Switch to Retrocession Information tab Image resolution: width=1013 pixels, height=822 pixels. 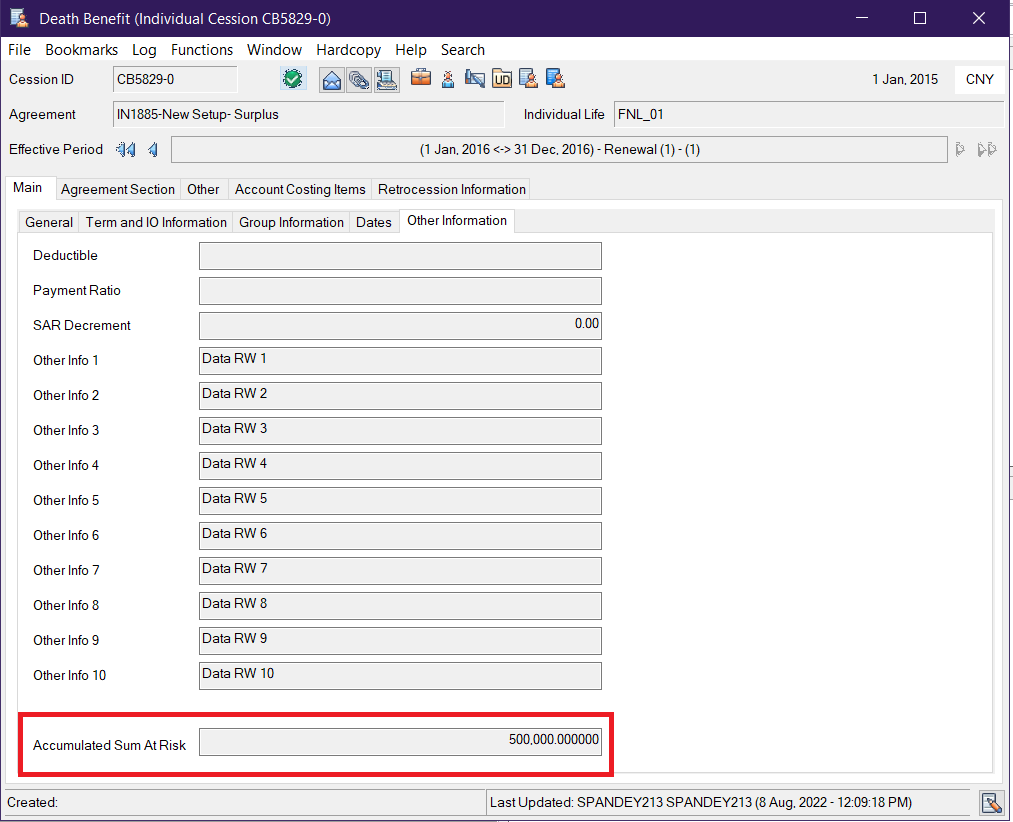click(451, 189)
